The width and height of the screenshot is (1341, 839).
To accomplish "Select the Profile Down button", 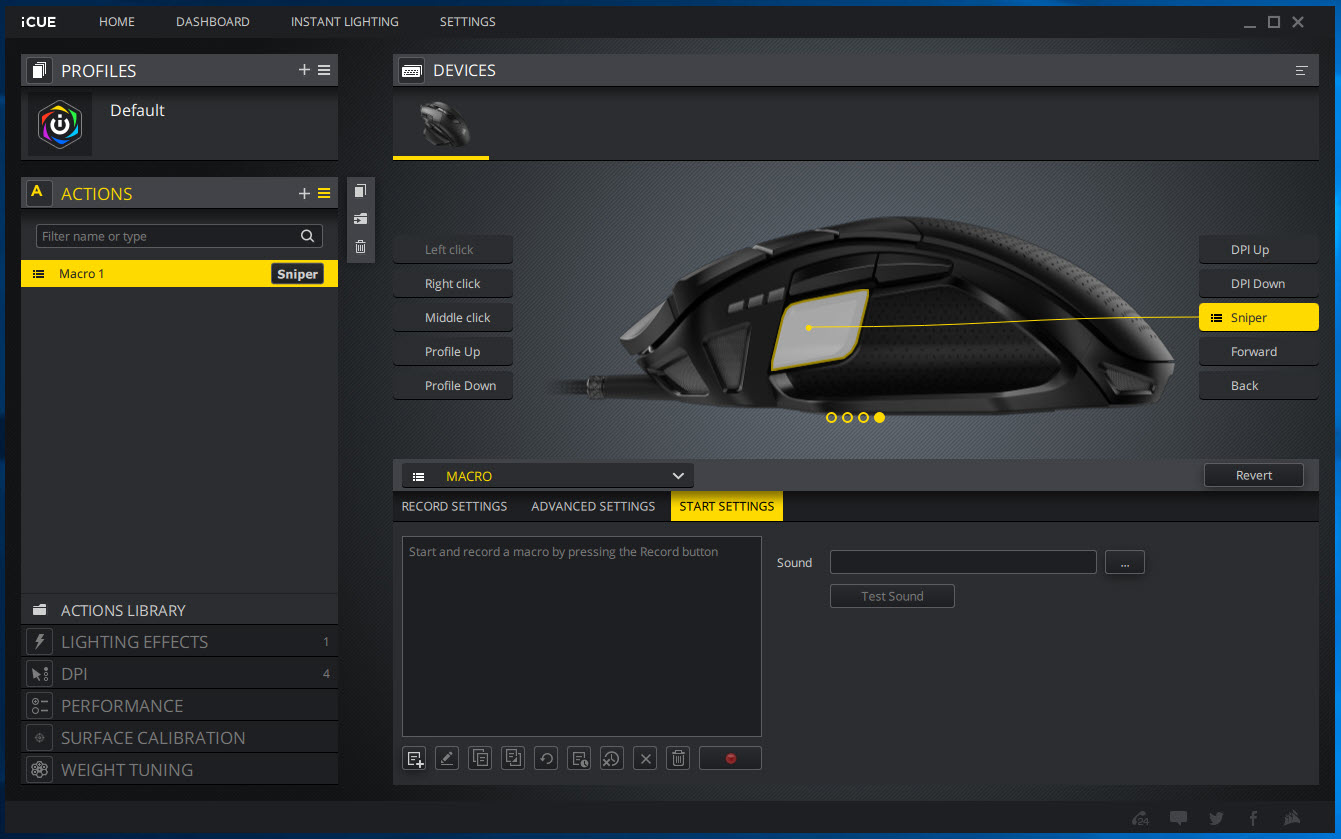I will click(x=453, y=386).
